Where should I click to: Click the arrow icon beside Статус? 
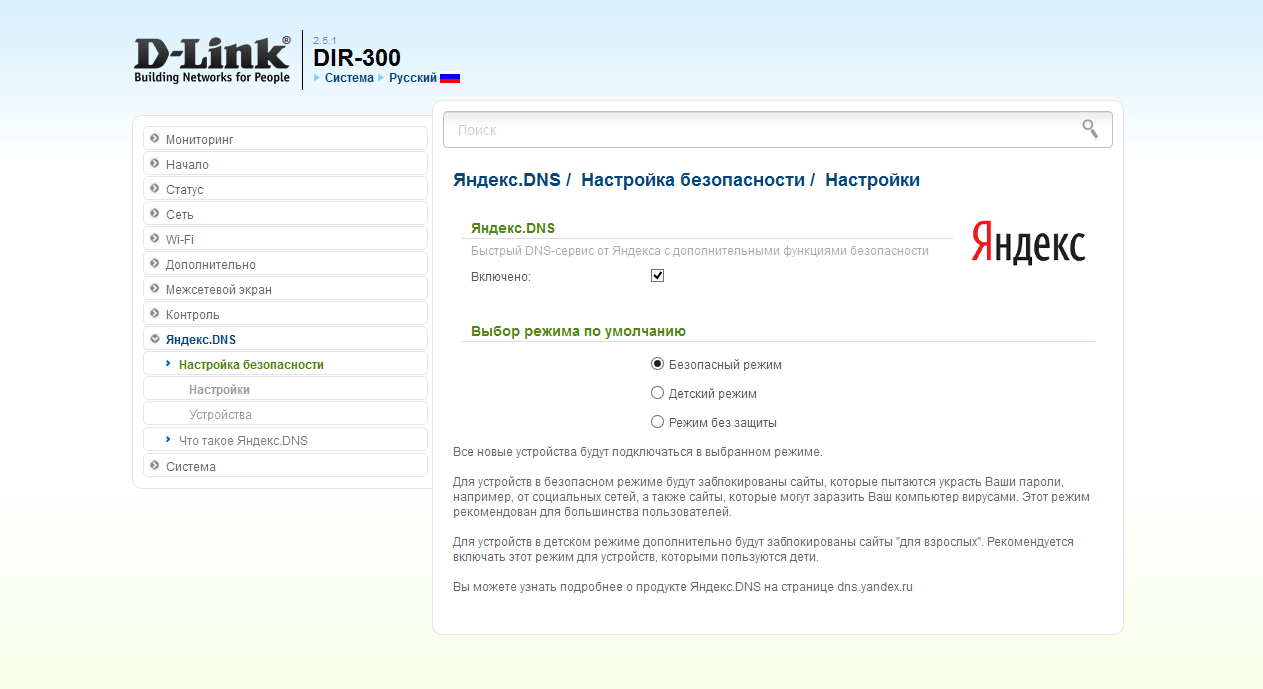point(155,189)
